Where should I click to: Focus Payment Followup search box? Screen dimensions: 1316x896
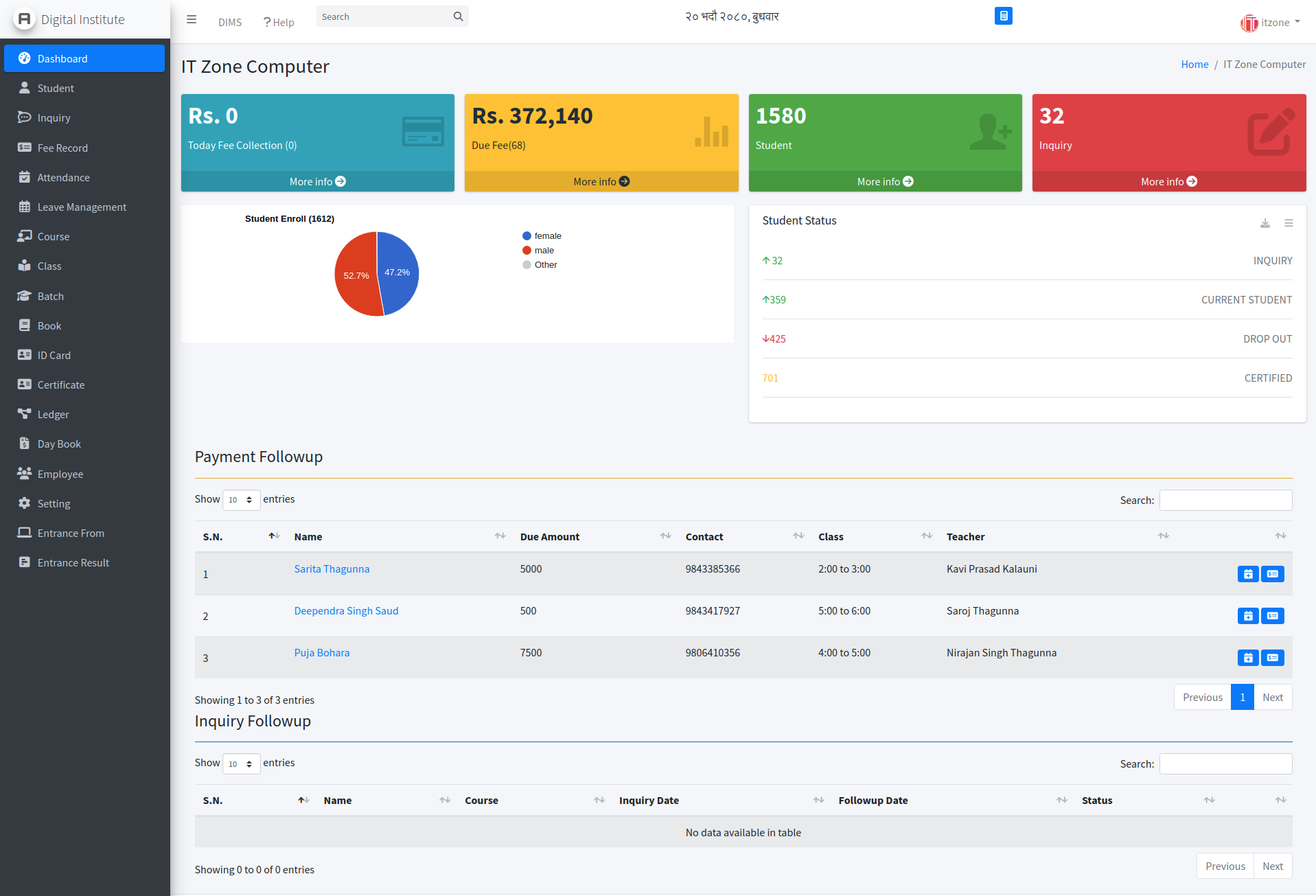tap(1225, 500)
